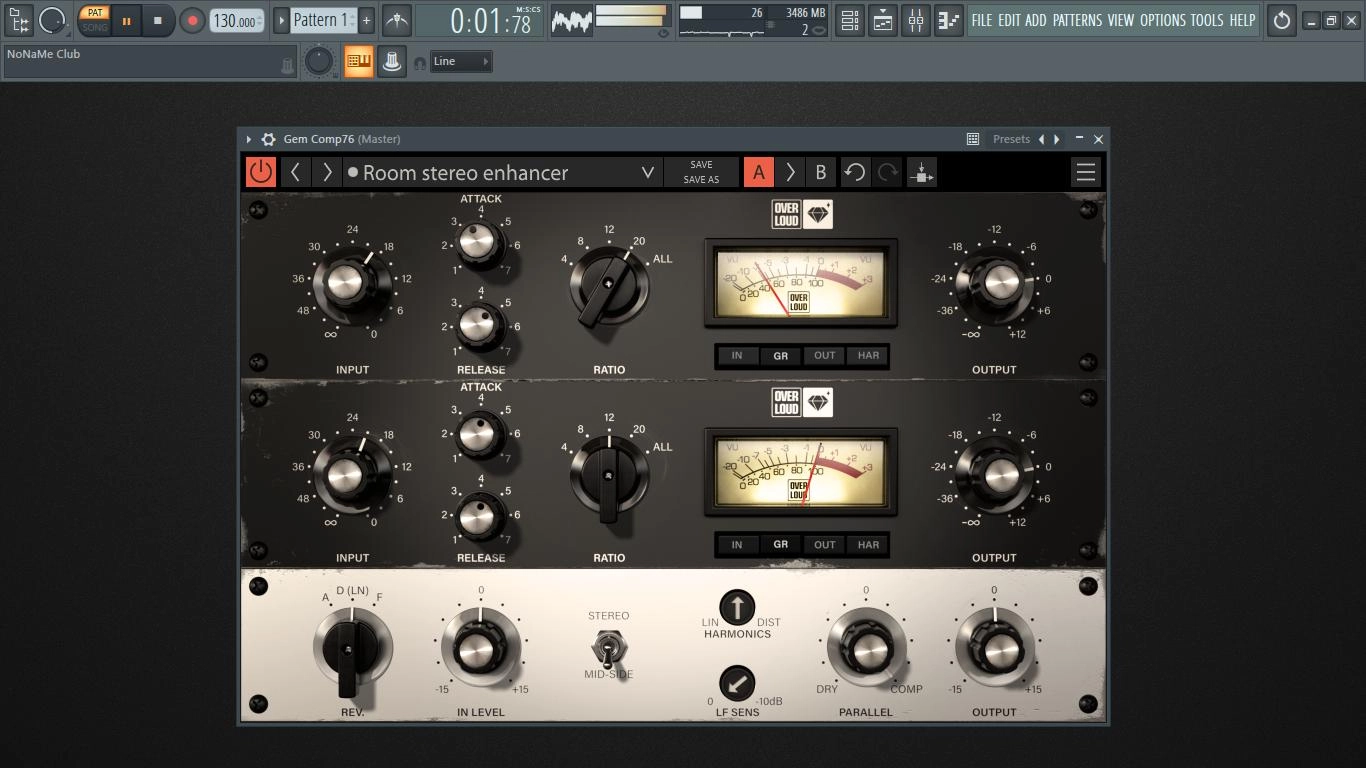The image size is (1366, 768).
Task: Set upper meter to IN mode
Action: pyautogui.click(x=737, y=355)
